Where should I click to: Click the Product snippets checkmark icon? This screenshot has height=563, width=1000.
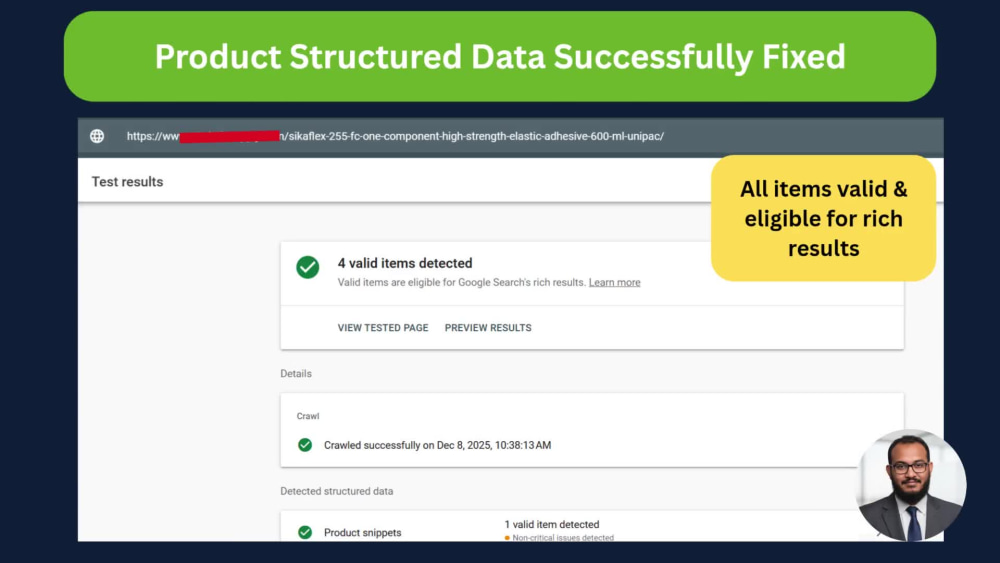click(x=305, y=532)
